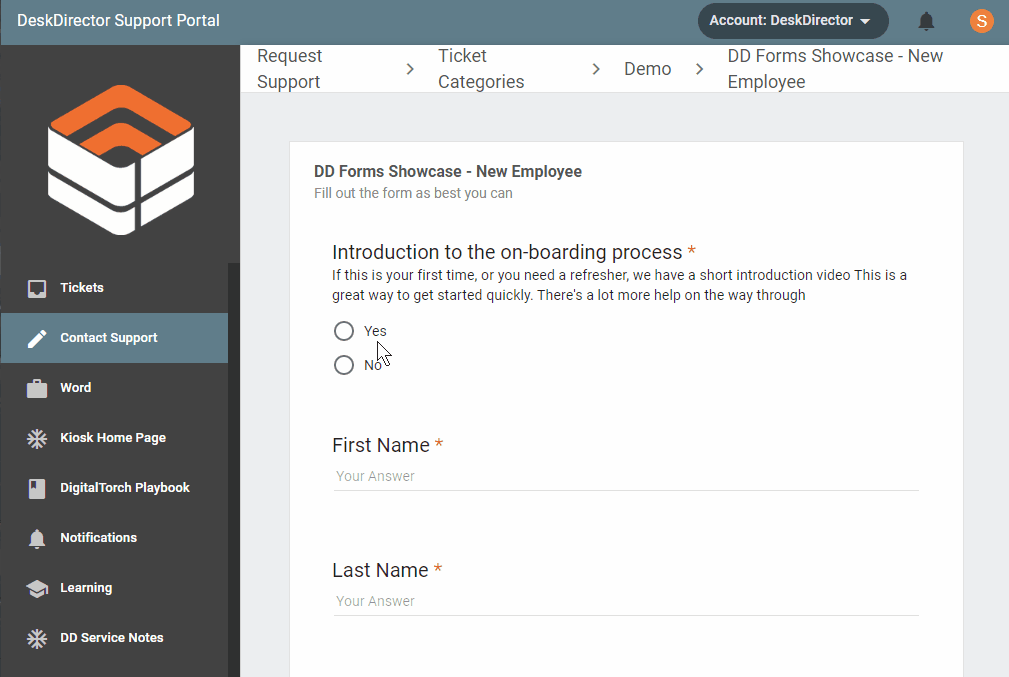1009x677 pixels.
Task: Open notifications bell in top header
Action: 926,21
